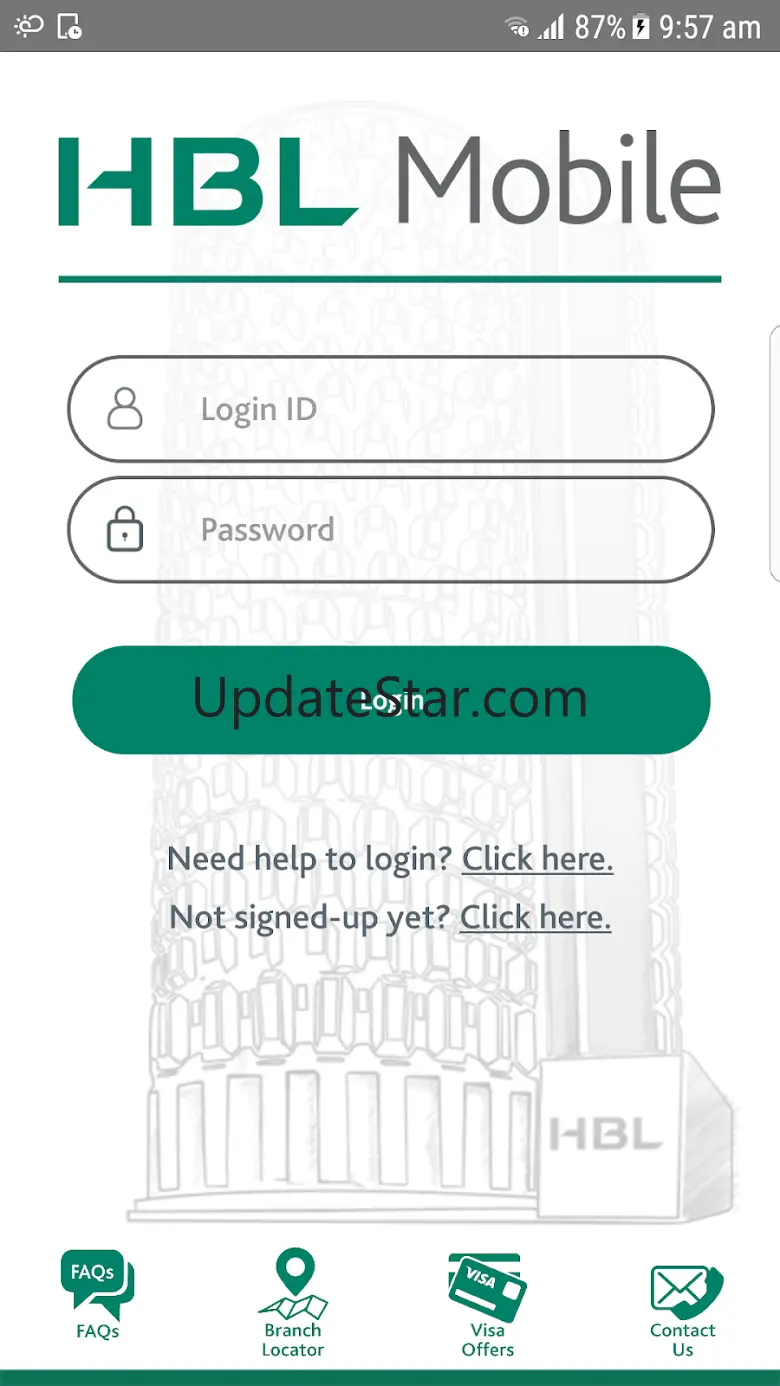This screenshot has width=780, height=1386.
Task: Tap the Wi-Fi icon in status bar
Action: pos(517,27)
